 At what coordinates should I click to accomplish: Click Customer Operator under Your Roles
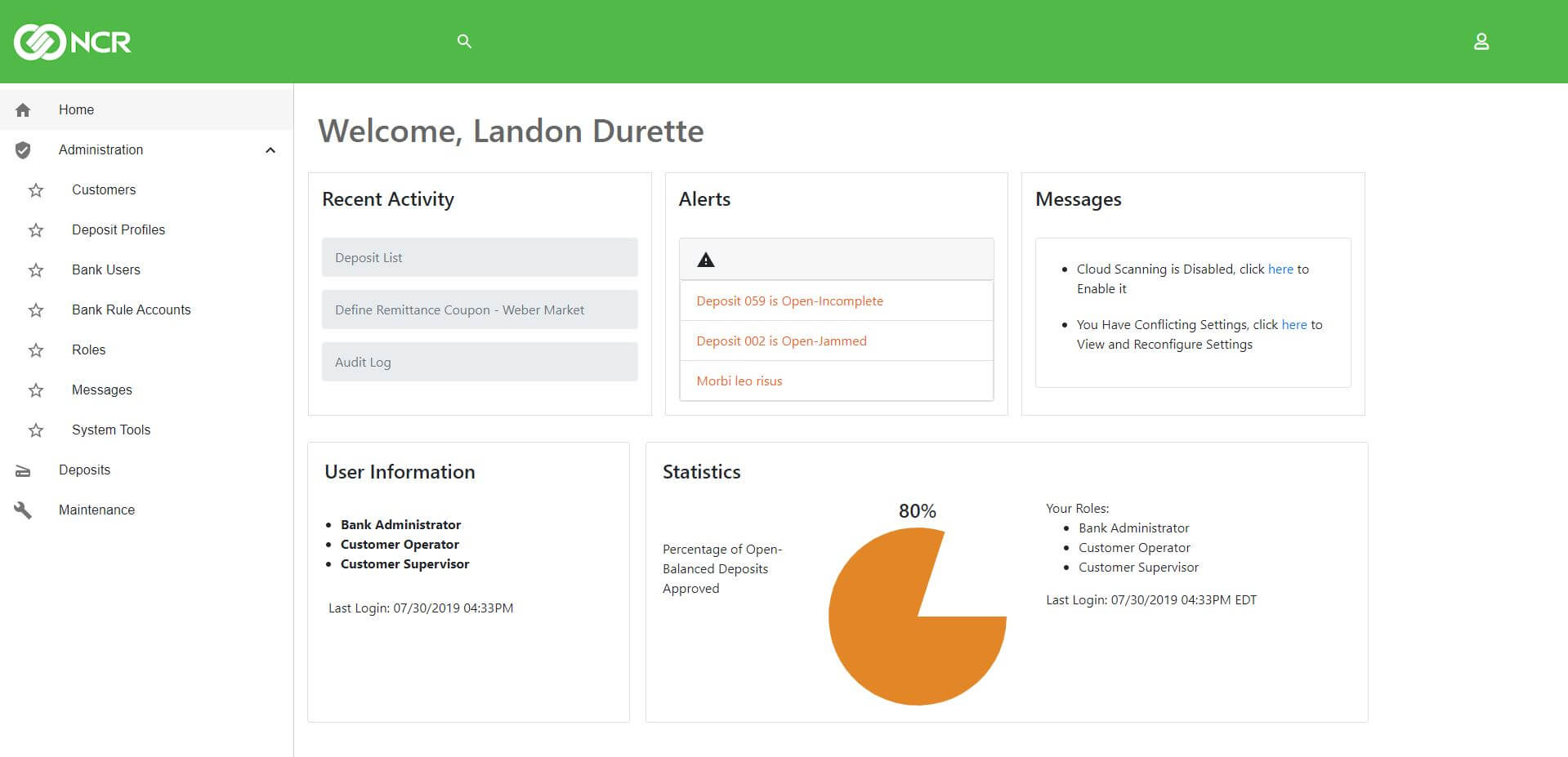pos(1134,547)
